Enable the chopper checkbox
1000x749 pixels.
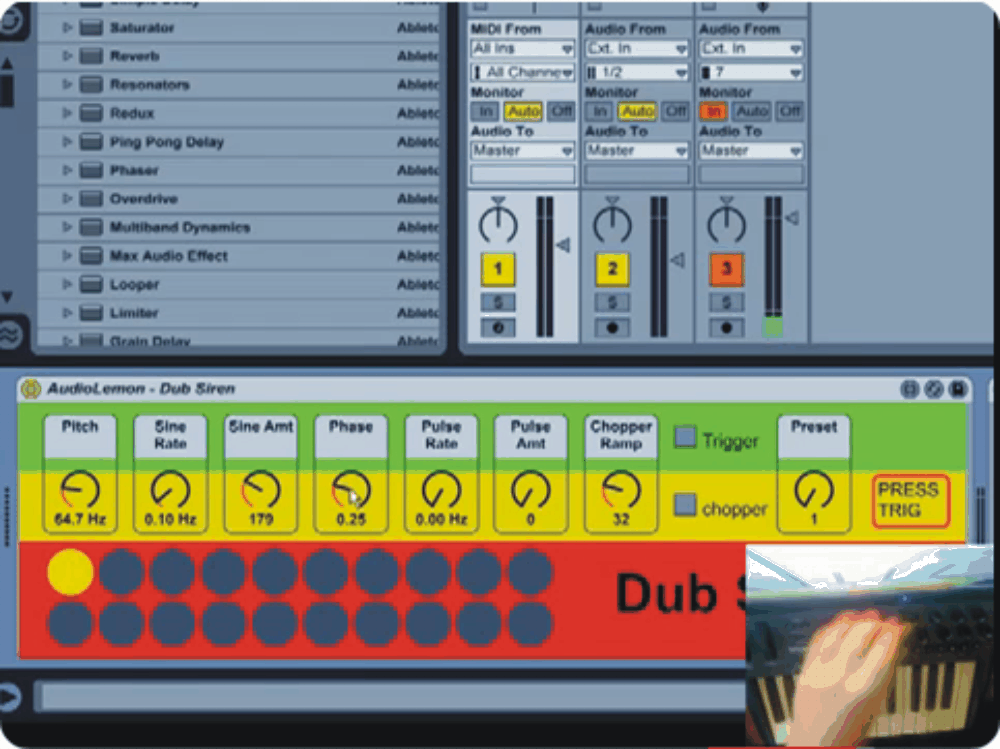685,506
